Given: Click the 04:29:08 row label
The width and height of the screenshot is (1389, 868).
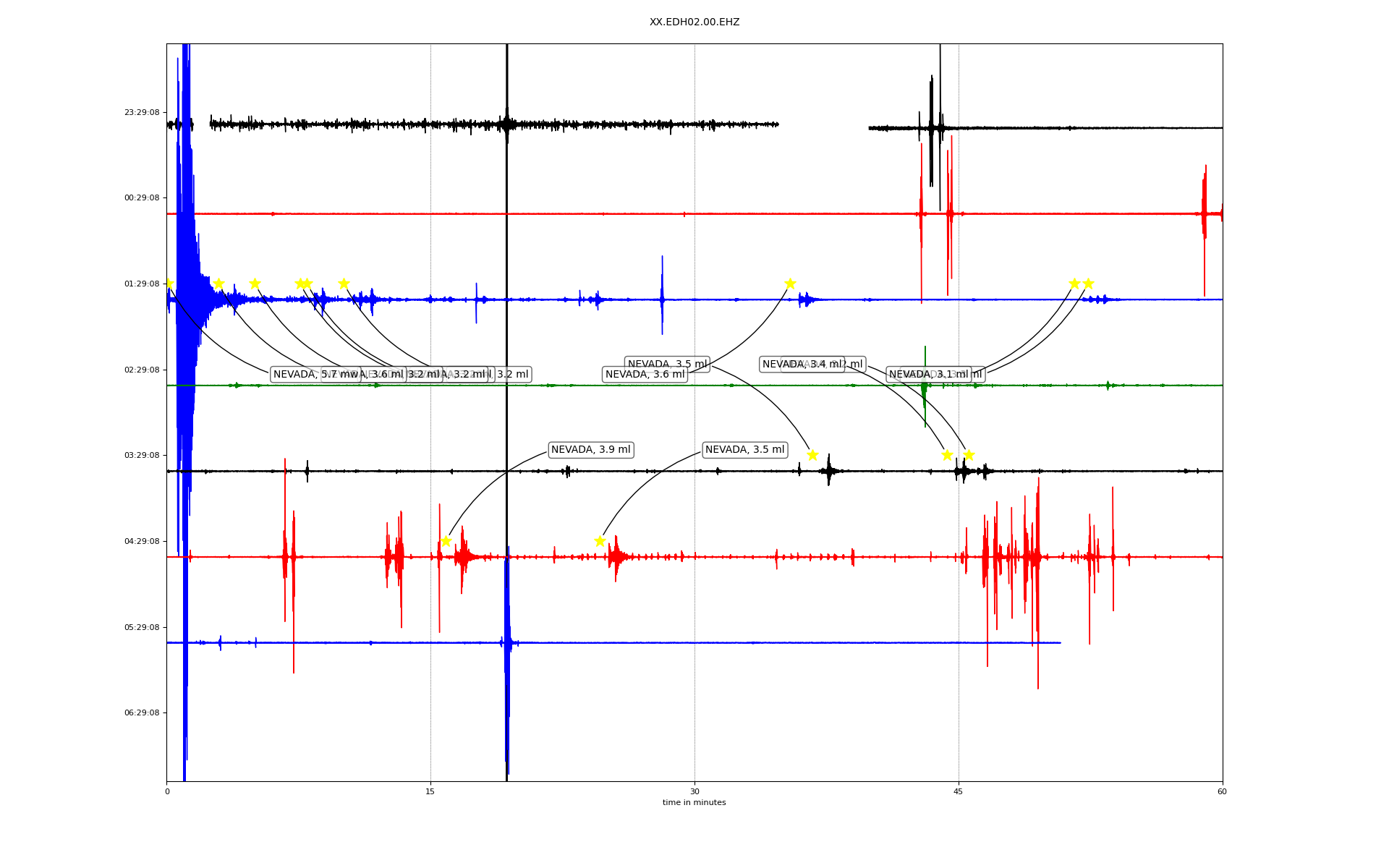Looking at the screenshot, I should click(142, 542).
